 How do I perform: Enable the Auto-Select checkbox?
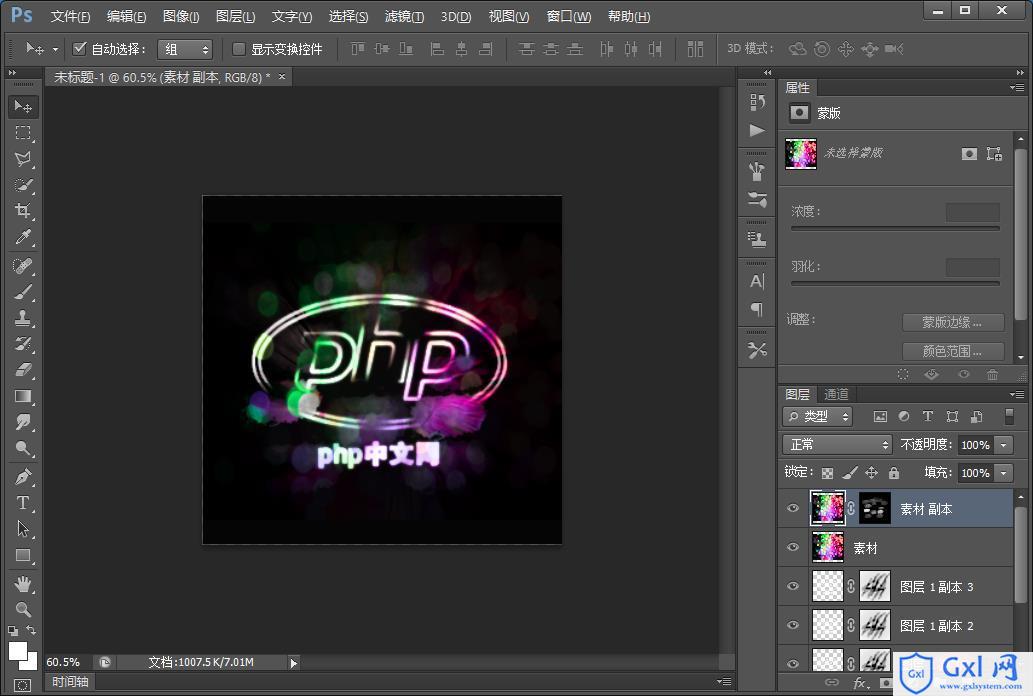pyautogui.click(x=80, y=48)
